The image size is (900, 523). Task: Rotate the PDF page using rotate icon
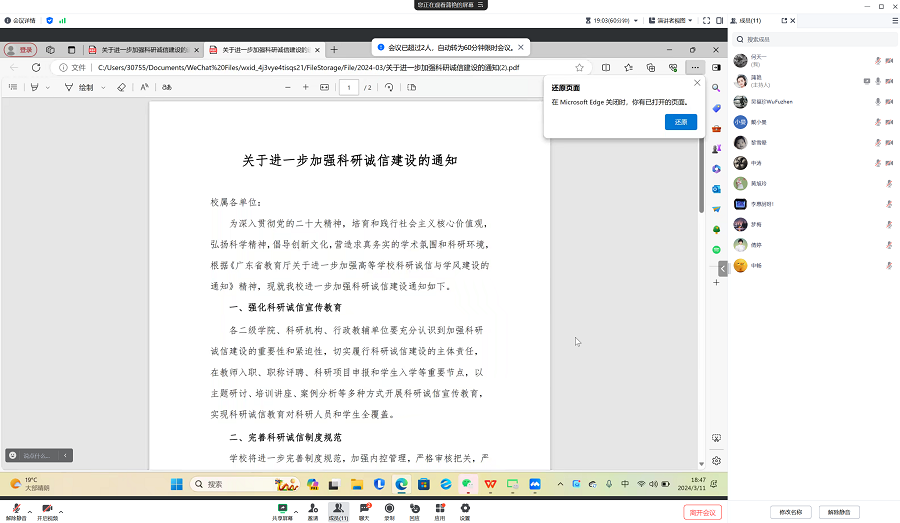coord(388,88)
